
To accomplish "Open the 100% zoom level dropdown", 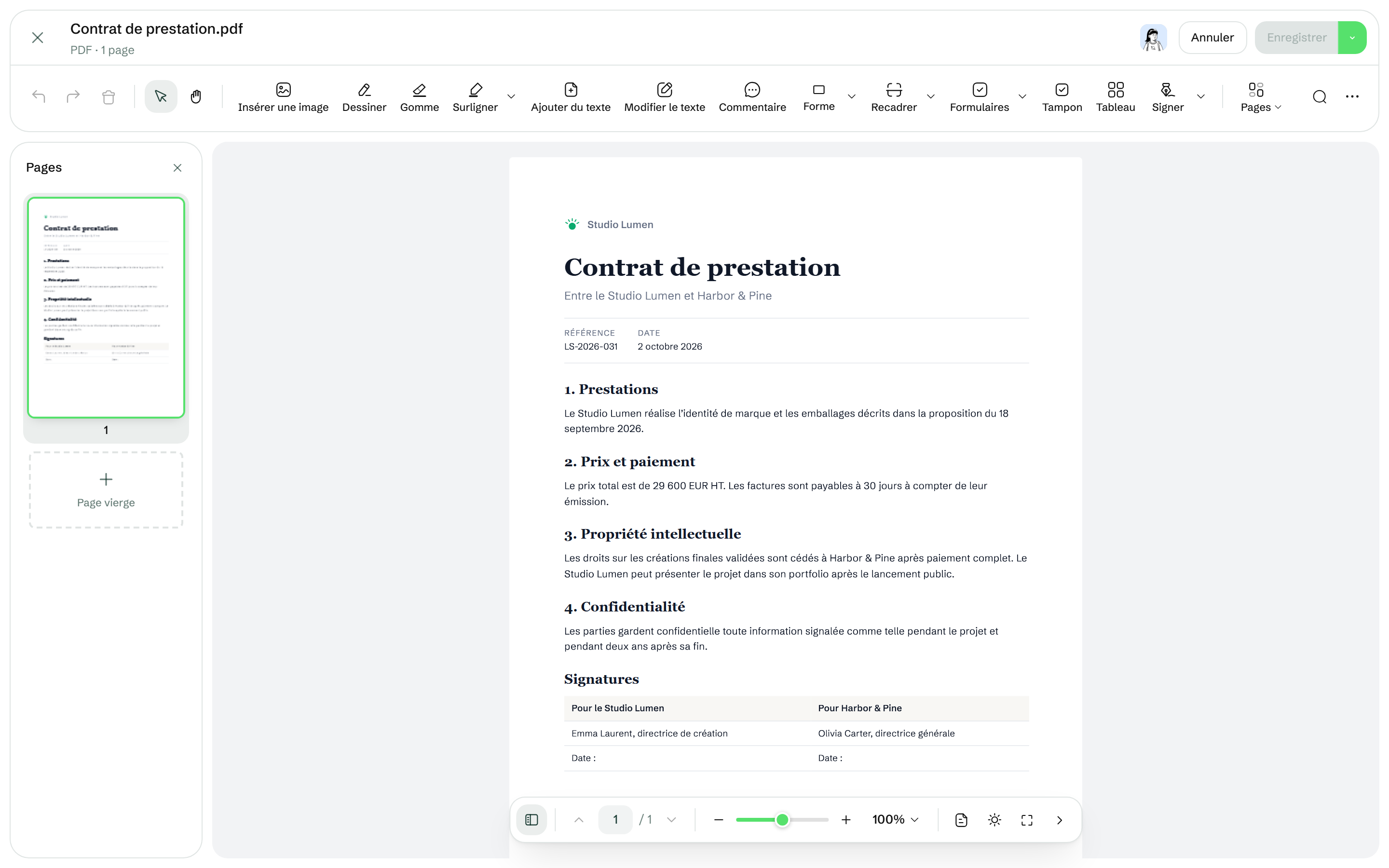I will pos(895,819).
